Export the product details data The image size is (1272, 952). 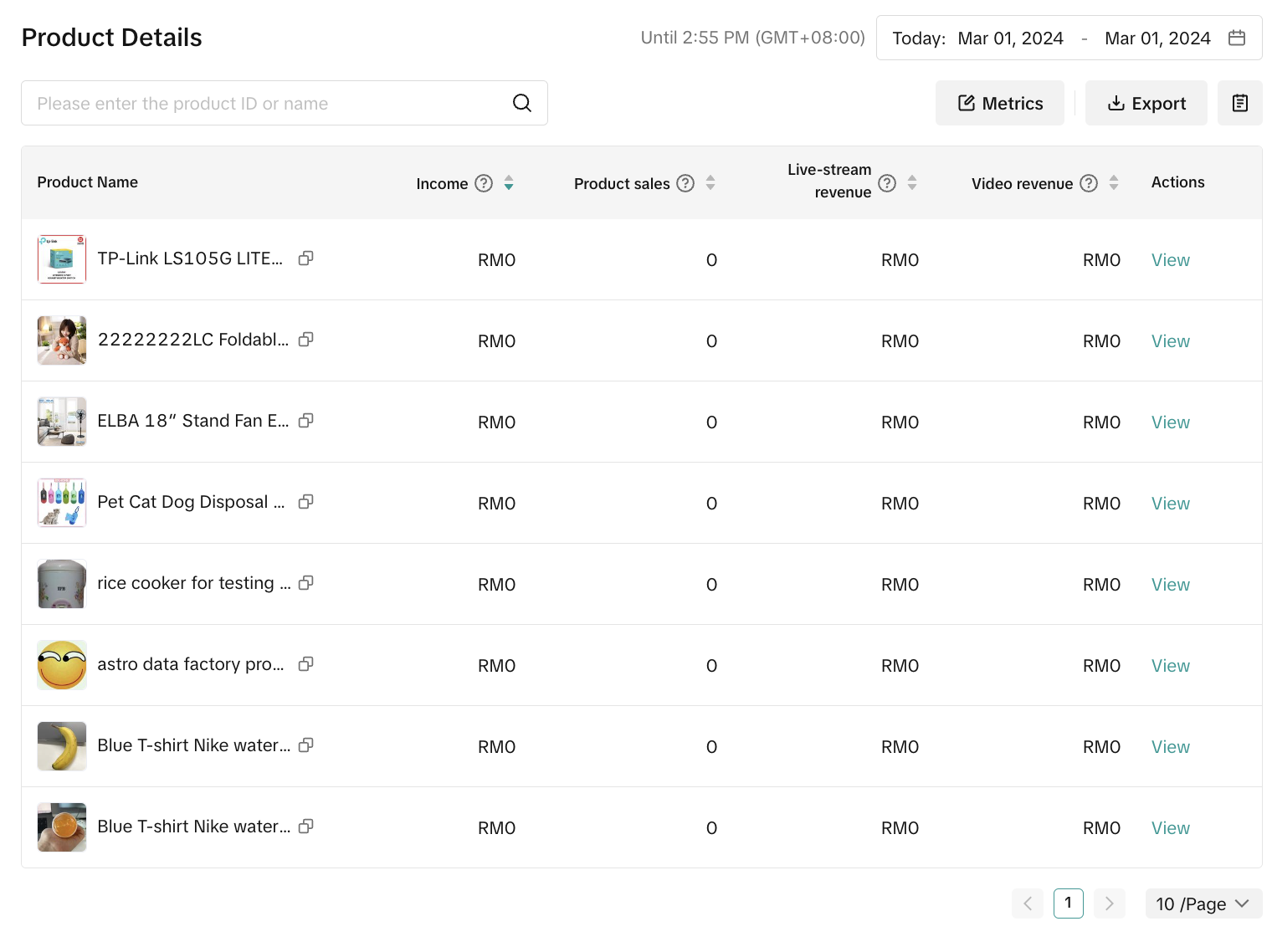1146,103
